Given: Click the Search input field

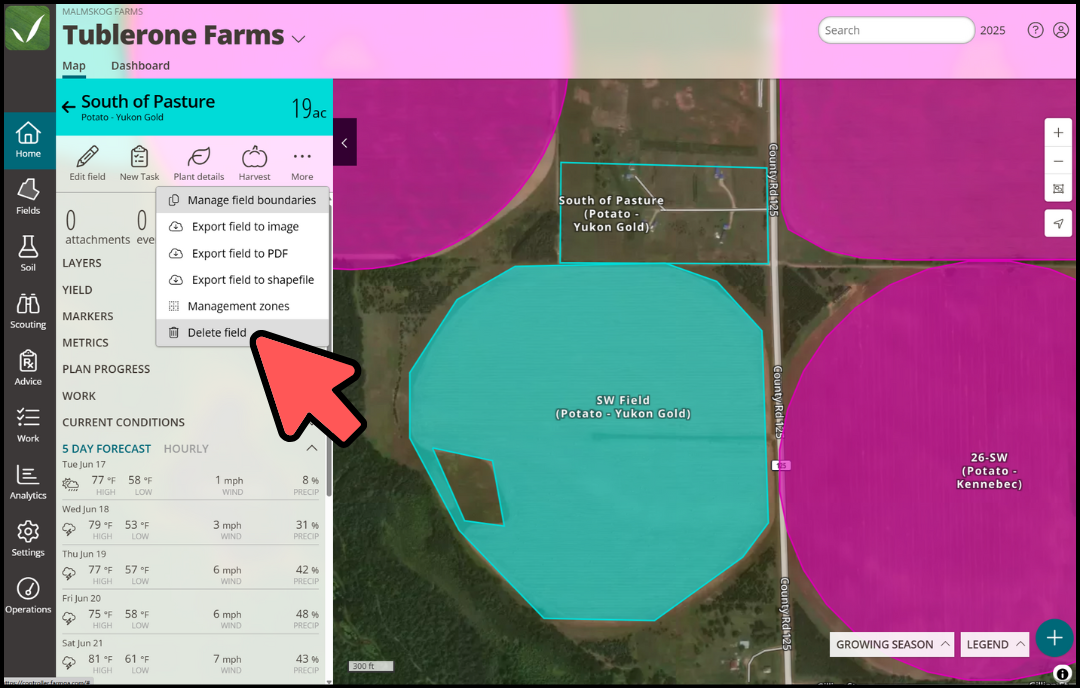Looking at the screenshot, I should point(896,30).
